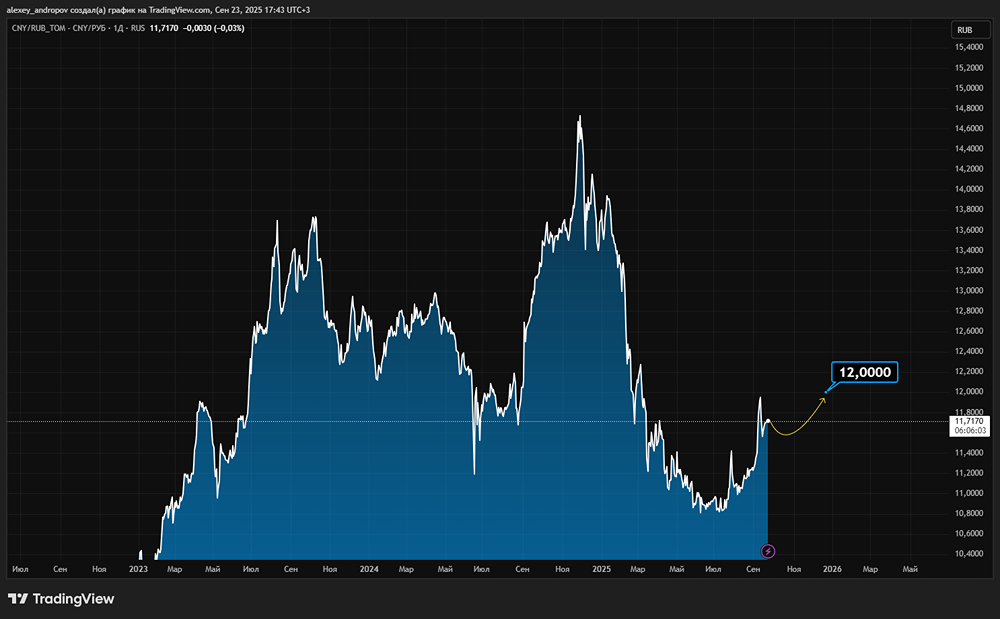Click the 1Д interval in chart legend
This screenshot has height=619, width=1000.
click(118, 28)
